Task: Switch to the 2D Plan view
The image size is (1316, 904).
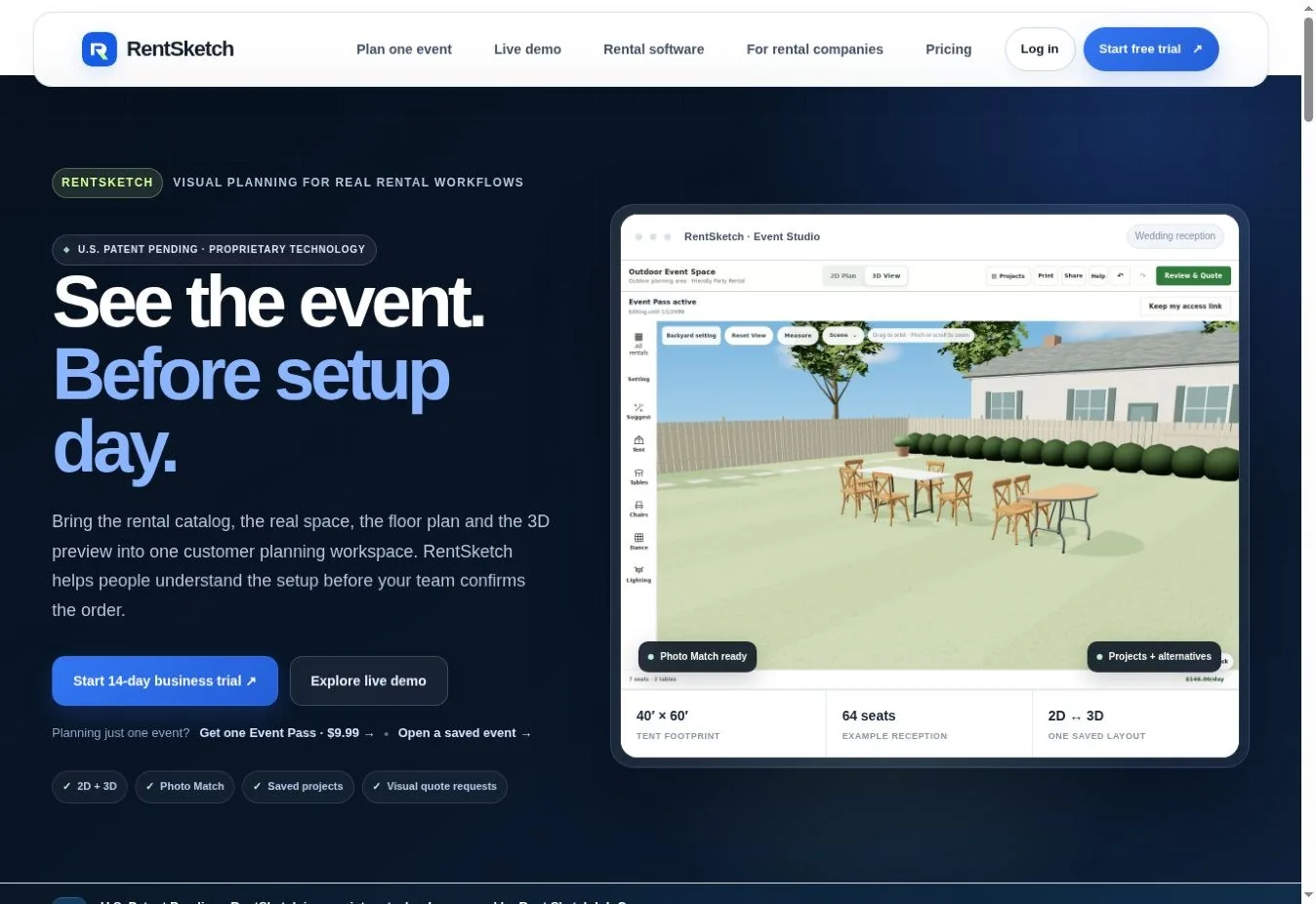Action: click(x=843, y=275)
